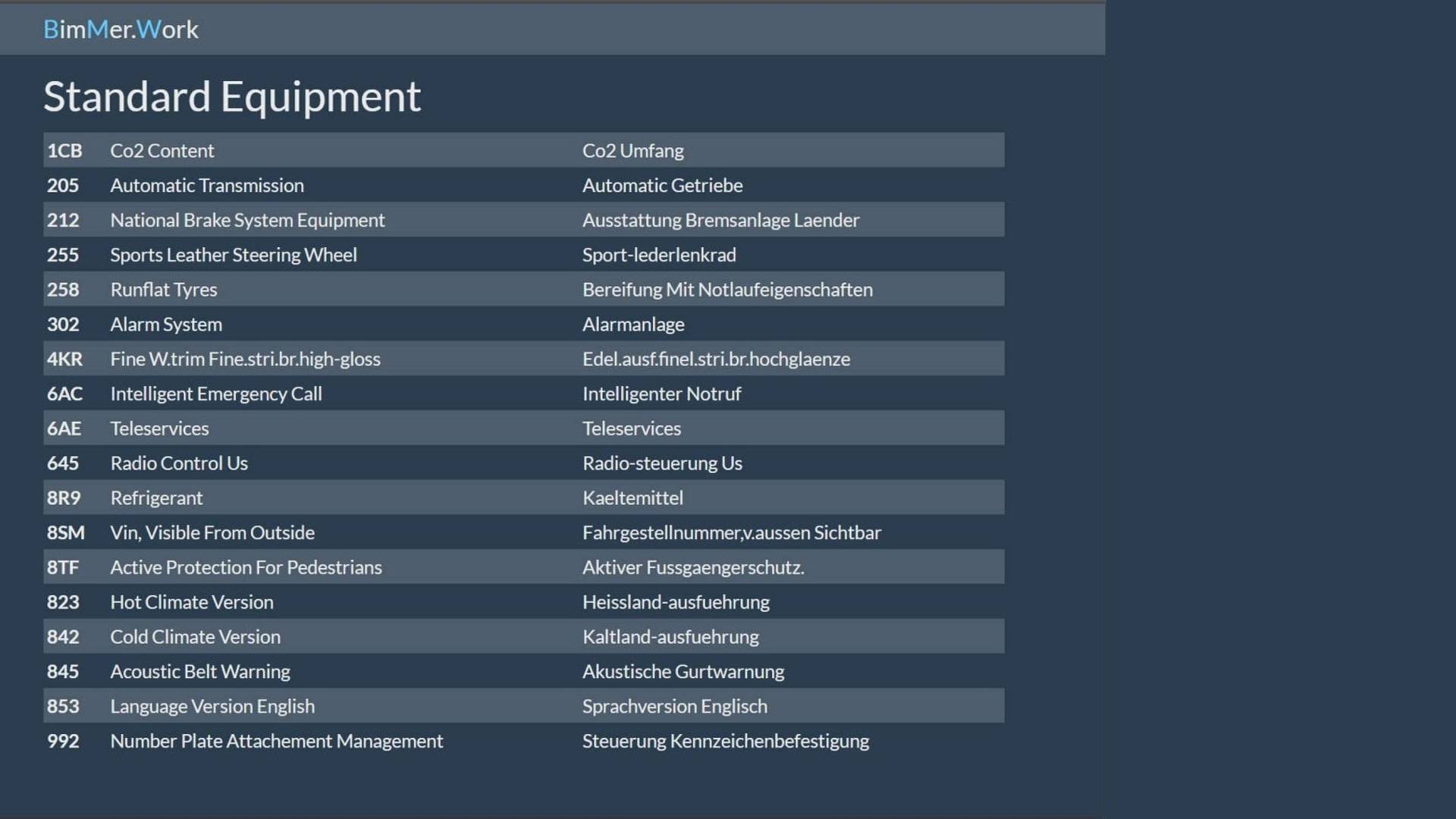Click the BimMer.Work site logo
The width and height of the screenshot is (1456, 819).
point(121,30)
